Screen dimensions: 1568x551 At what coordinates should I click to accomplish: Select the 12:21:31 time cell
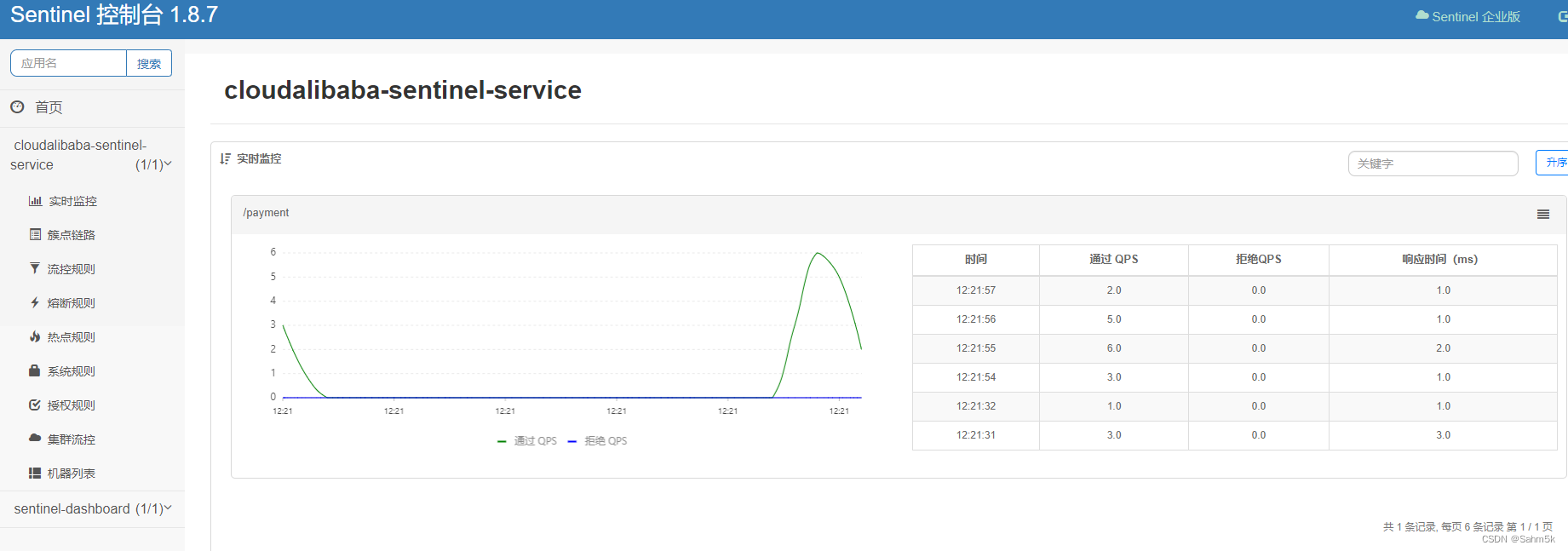(976, 435)
